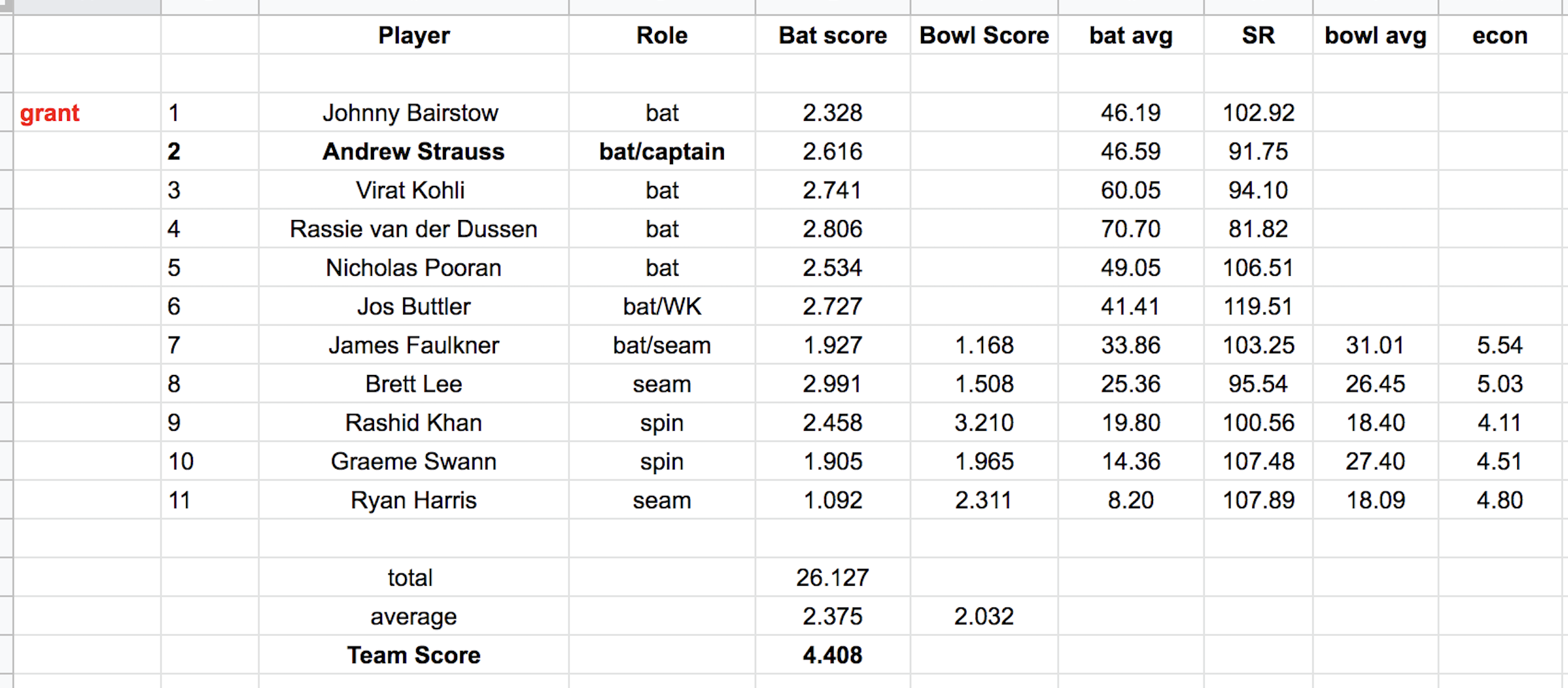Image resolution: width=1568 pixels, height=688 pixels.
Task: Click the Bowl Score header cell
Action: 984,35
